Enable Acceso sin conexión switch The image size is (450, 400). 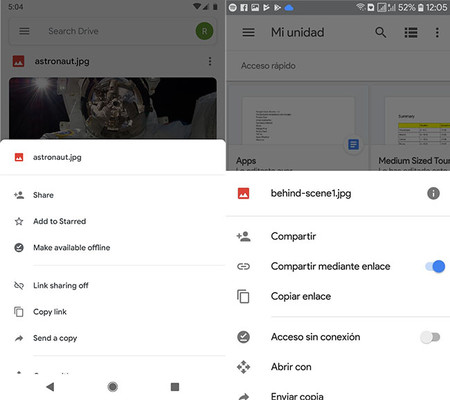pyautogui.click(x=430, y=337)
